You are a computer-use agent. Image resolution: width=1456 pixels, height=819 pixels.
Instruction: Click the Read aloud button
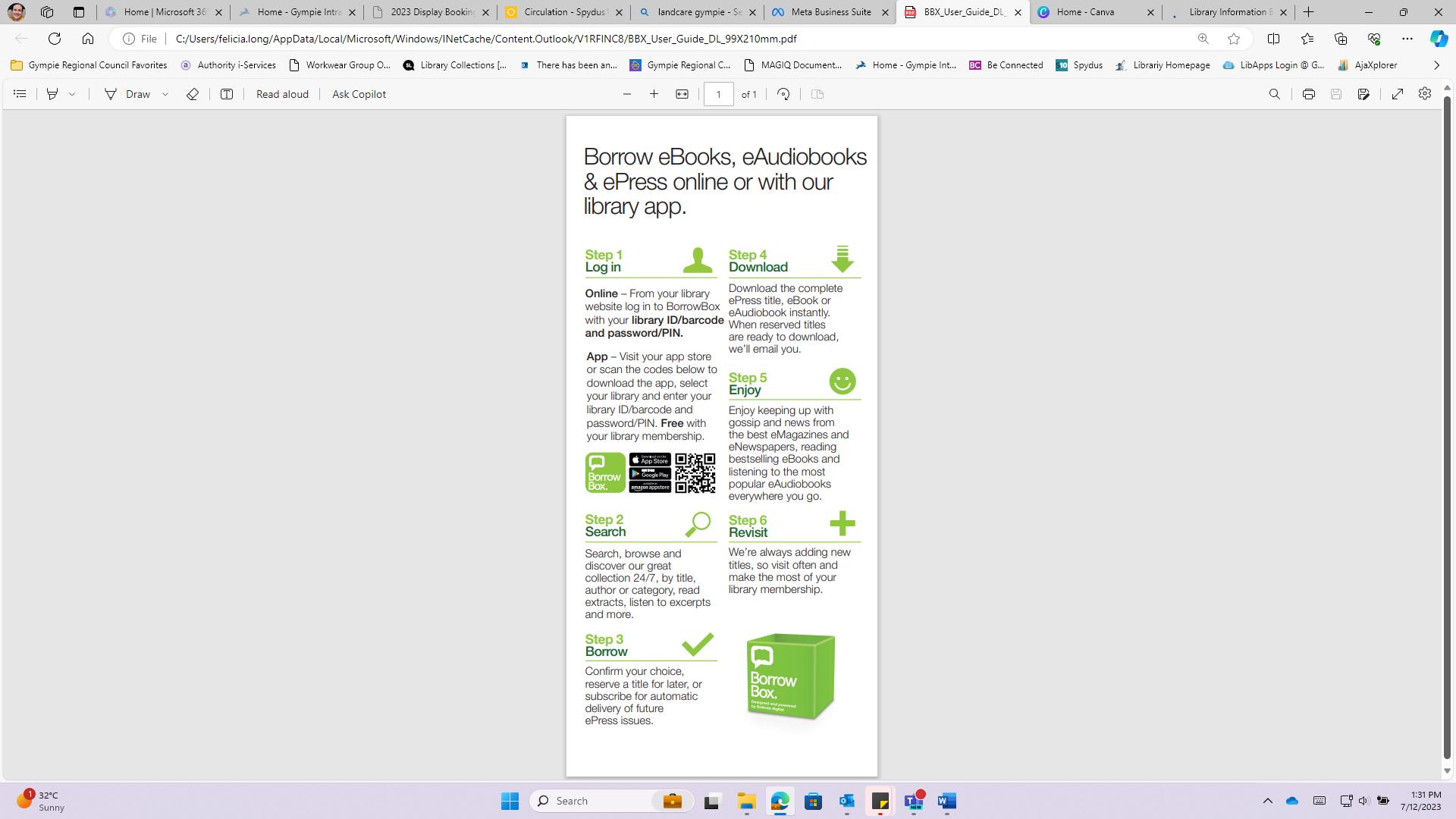click(x=282, y=94)
